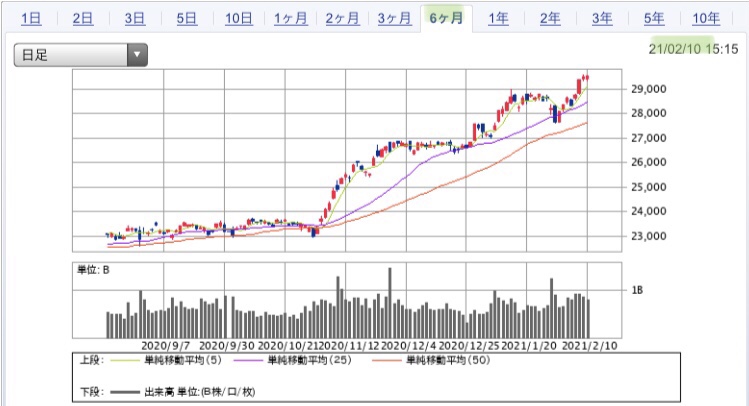
Task: Click the 27,000 price axis label
Action: click(x=648, y=138)
